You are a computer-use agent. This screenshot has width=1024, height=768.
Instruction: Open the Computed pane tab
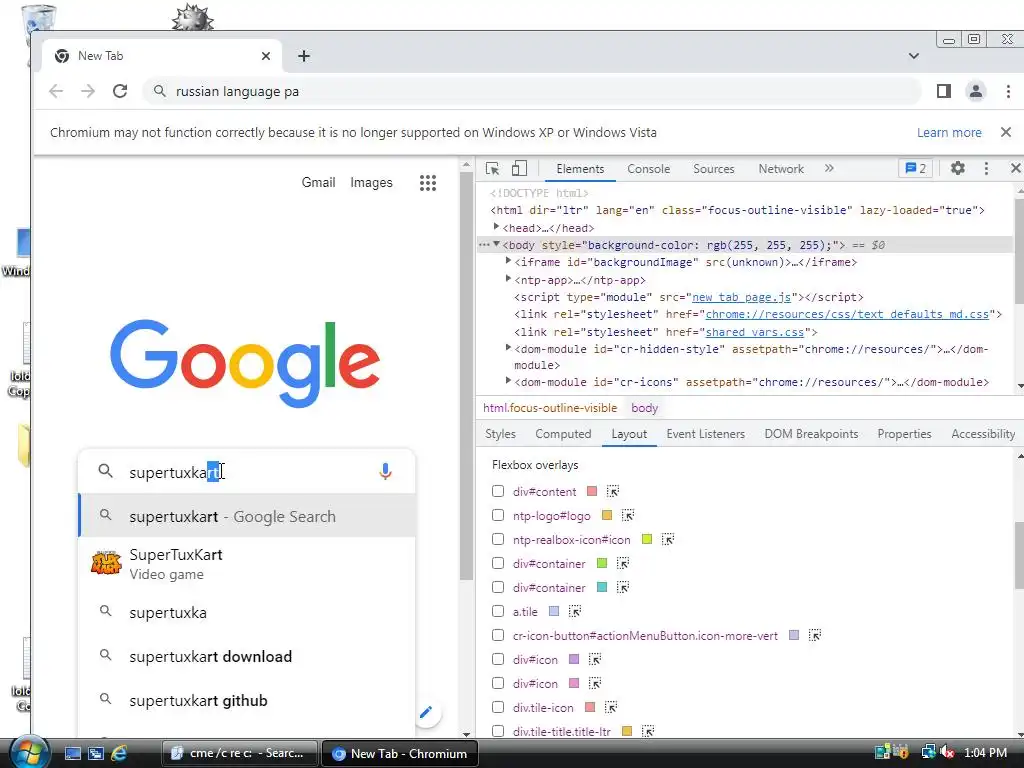pyautogui.click(x=563, y=434)
